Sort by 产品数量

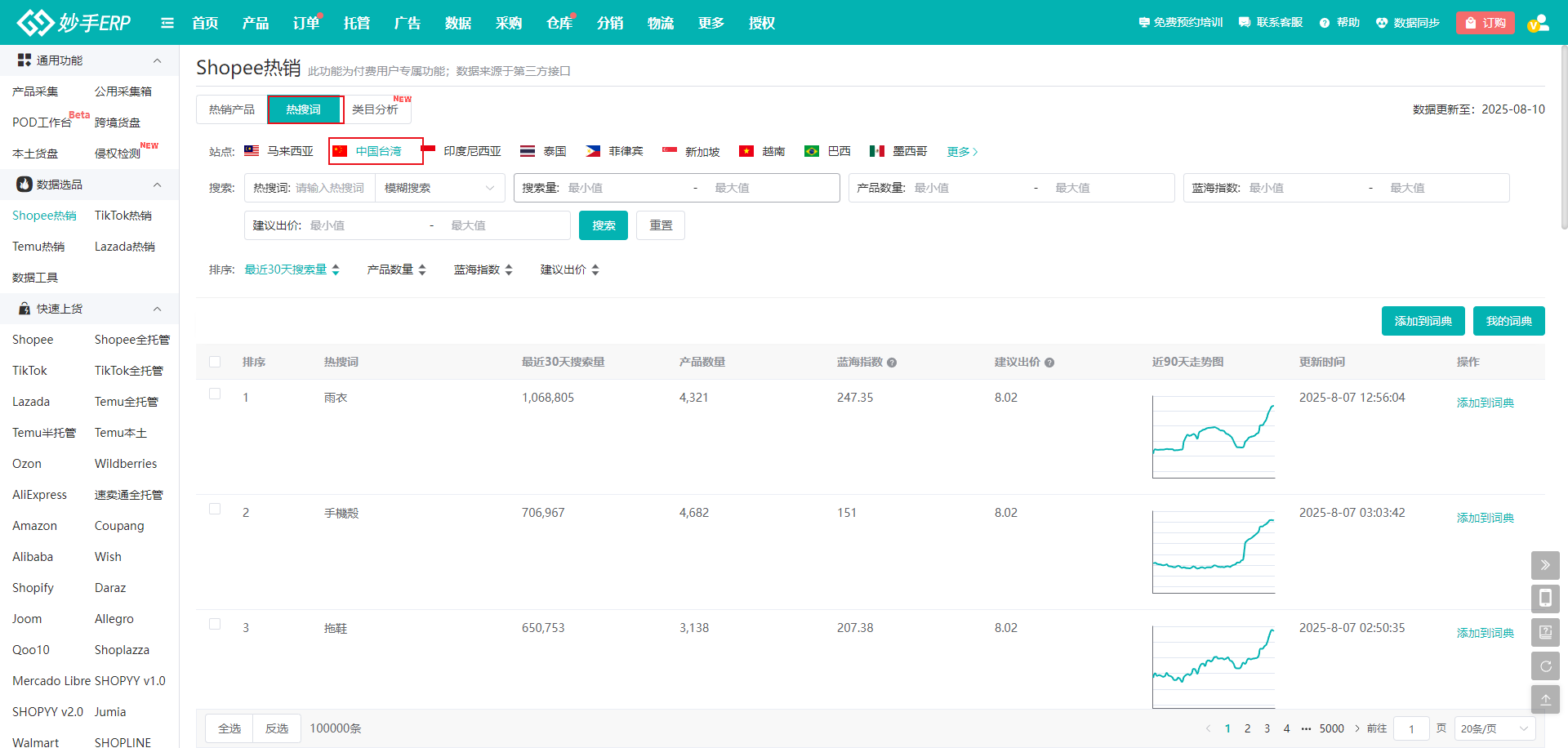tap(397, 269)
